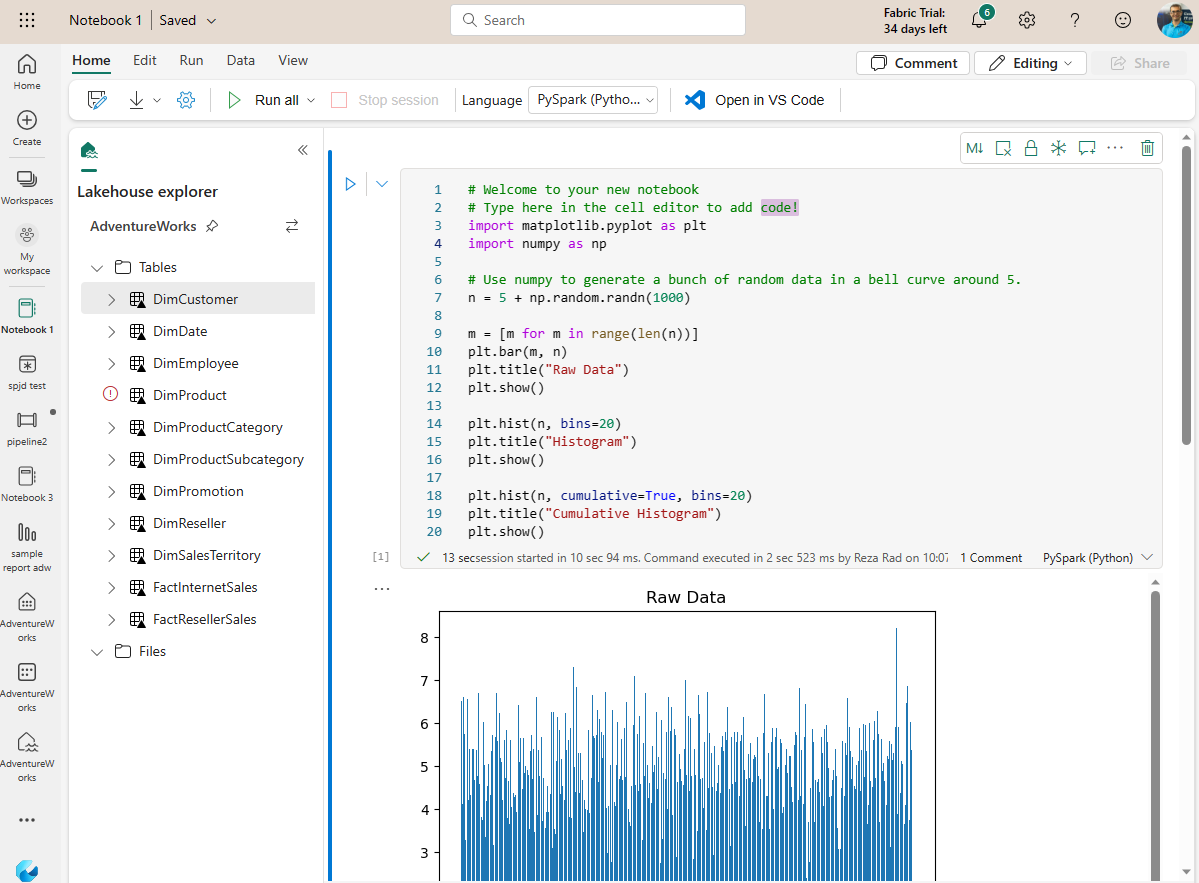Lock the code cell with padlock icon
Viewport: 1199px width, 883px height.
(1031, 148)
